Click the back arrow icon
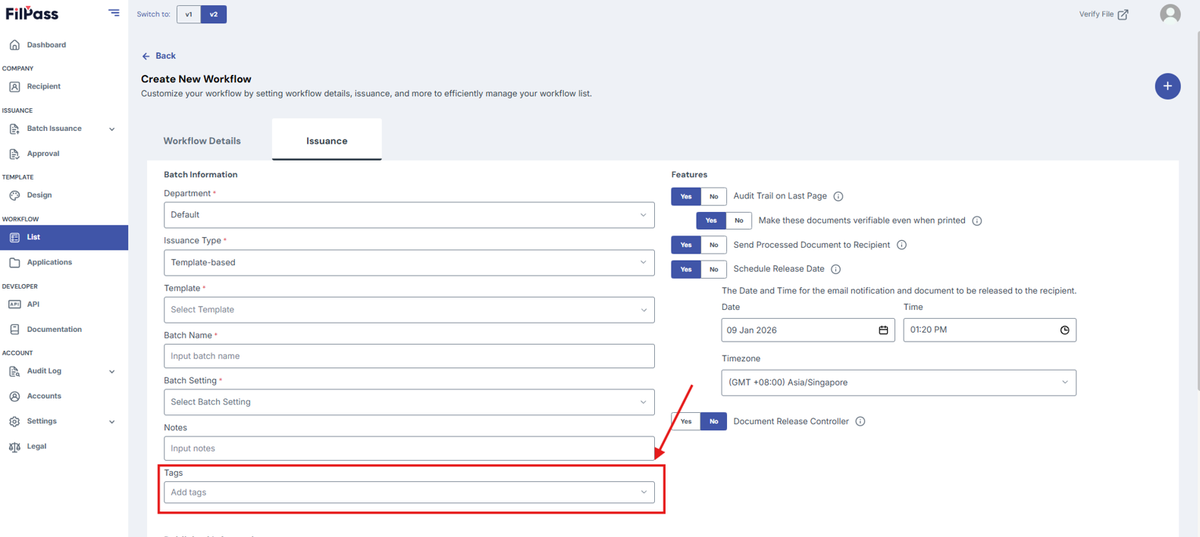Screen dimensions: 1200x537 click(x=146, y=56)
